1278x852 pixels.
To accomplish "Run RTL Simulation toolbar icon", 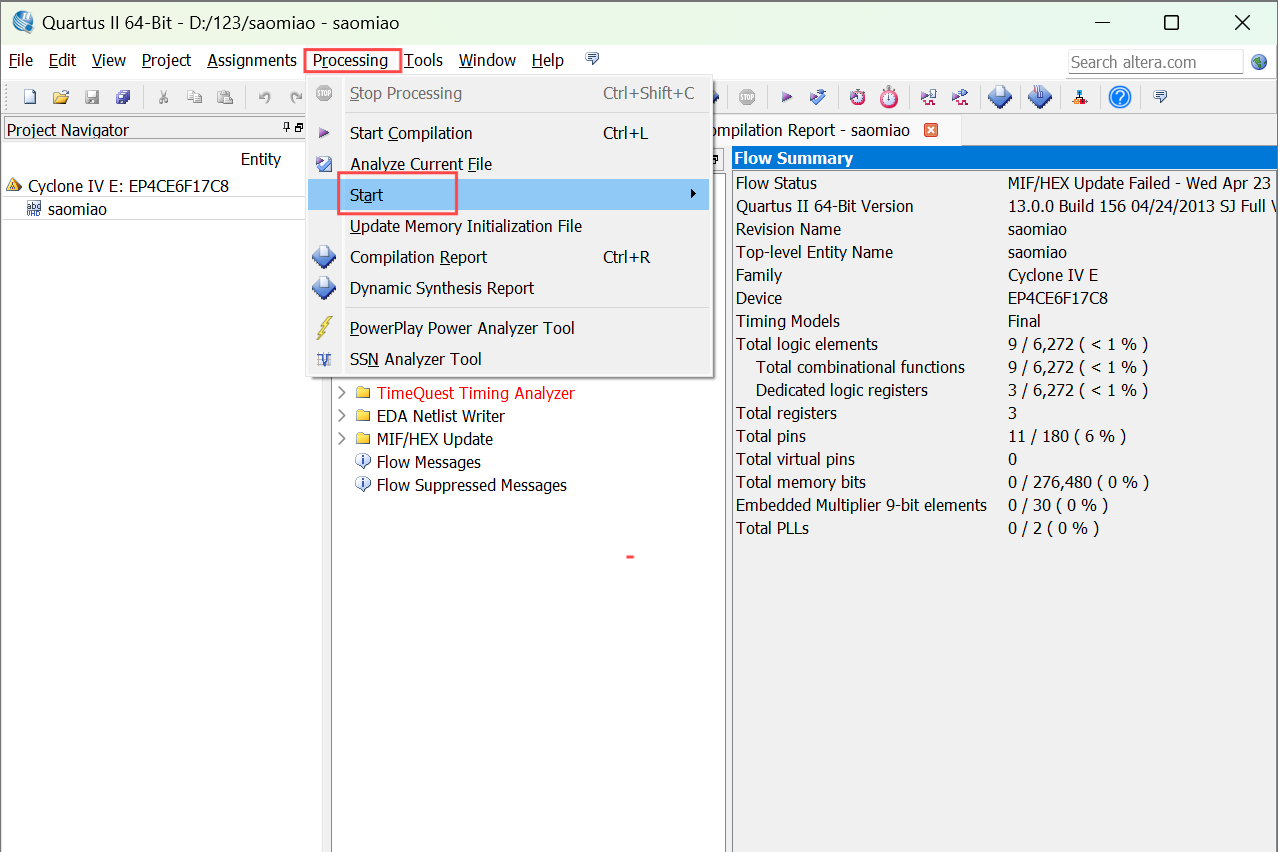I will click(929, 97).
